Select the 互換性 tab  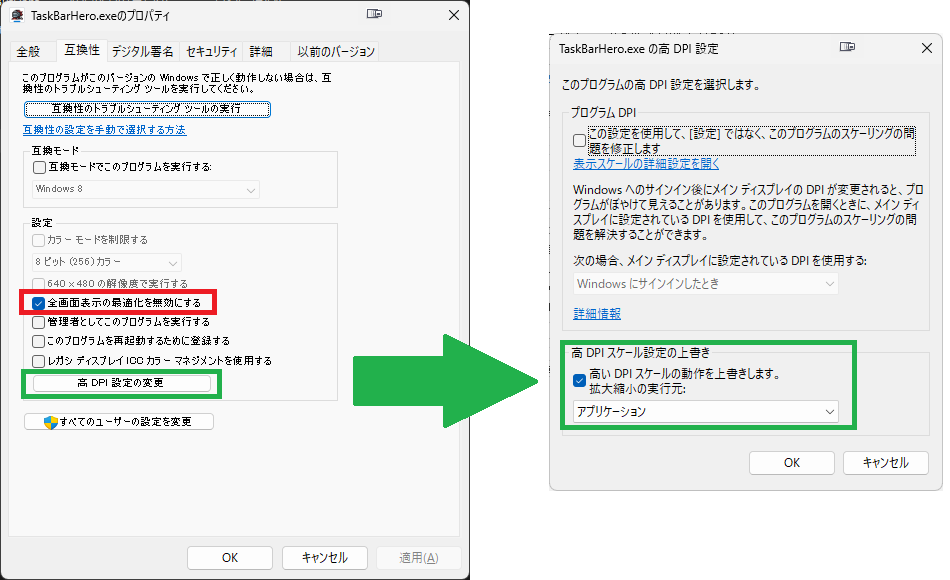coord(82,50)
